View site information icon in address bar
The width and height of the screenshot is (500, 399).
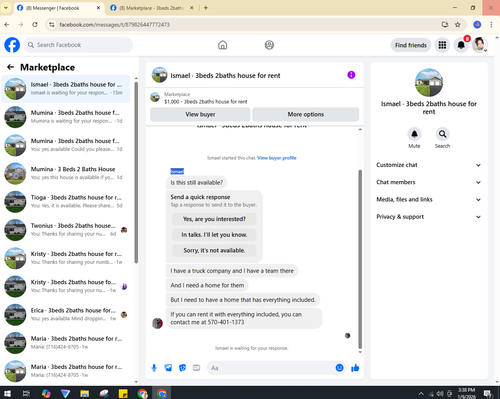tap(51, 25)
